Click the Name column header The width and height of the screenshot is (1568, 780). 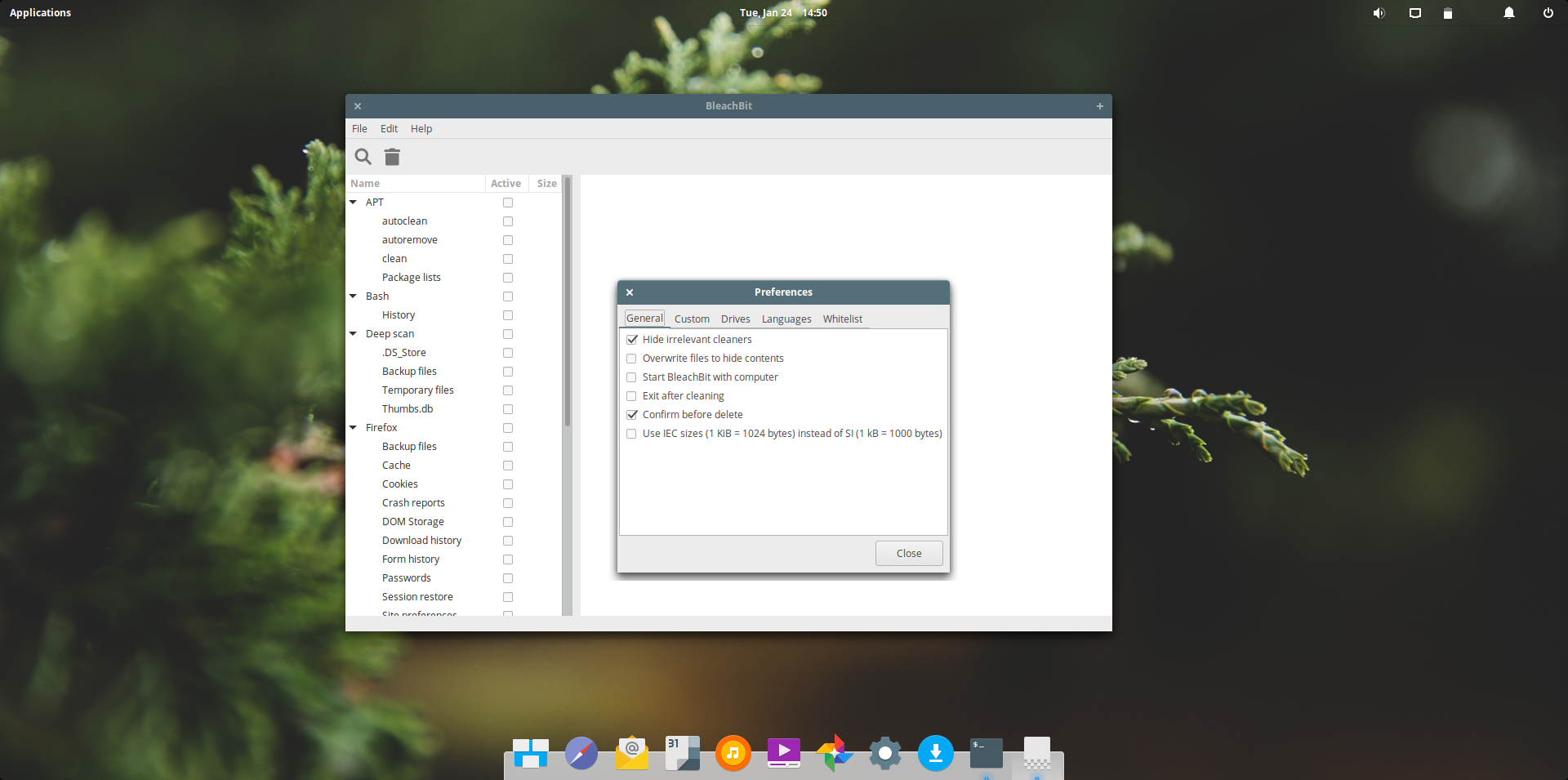tap(416, 184)
